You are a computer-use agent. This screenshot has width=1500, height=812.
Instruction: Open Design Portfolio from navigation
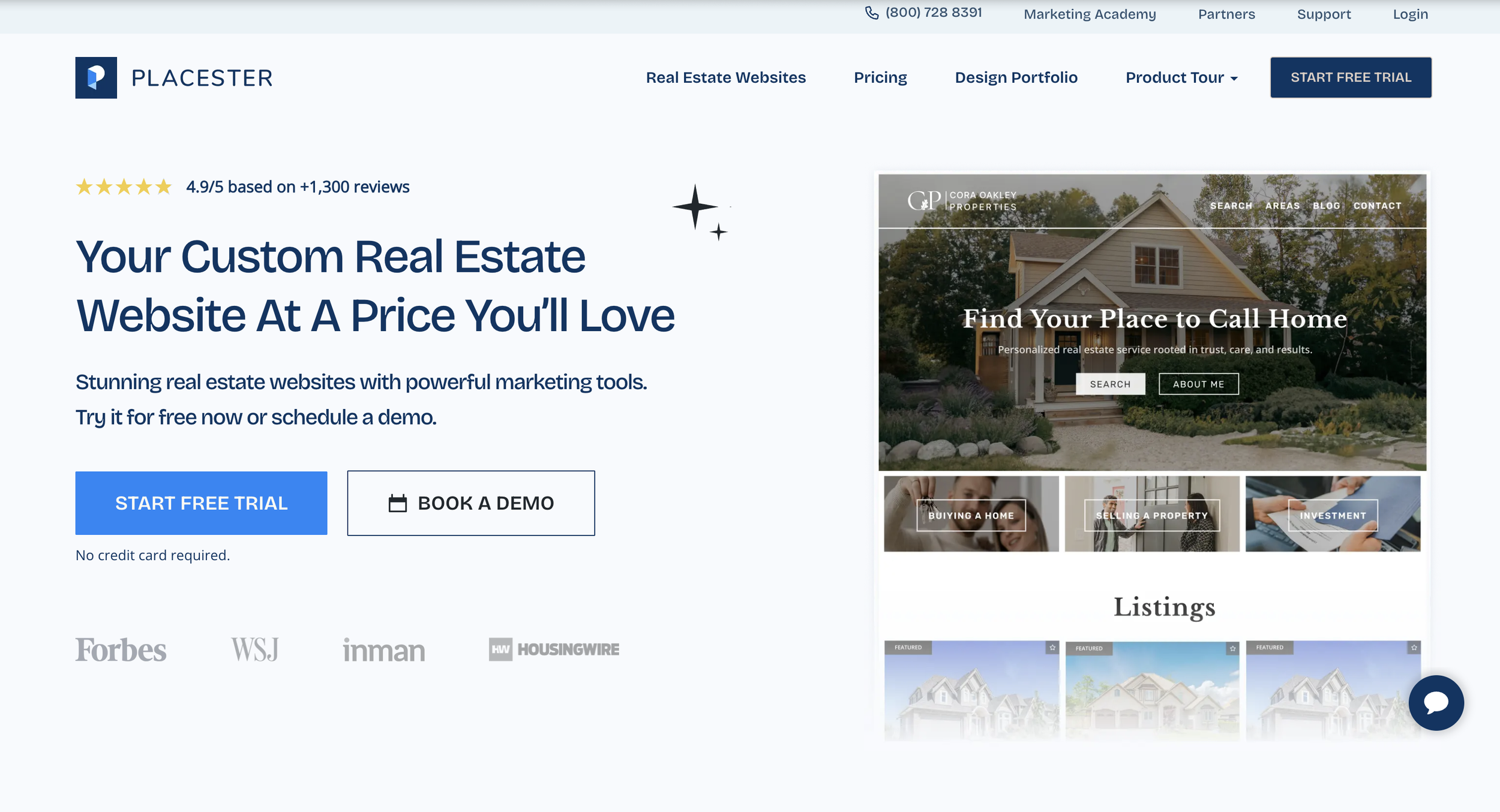click(x=1016, y=77)
